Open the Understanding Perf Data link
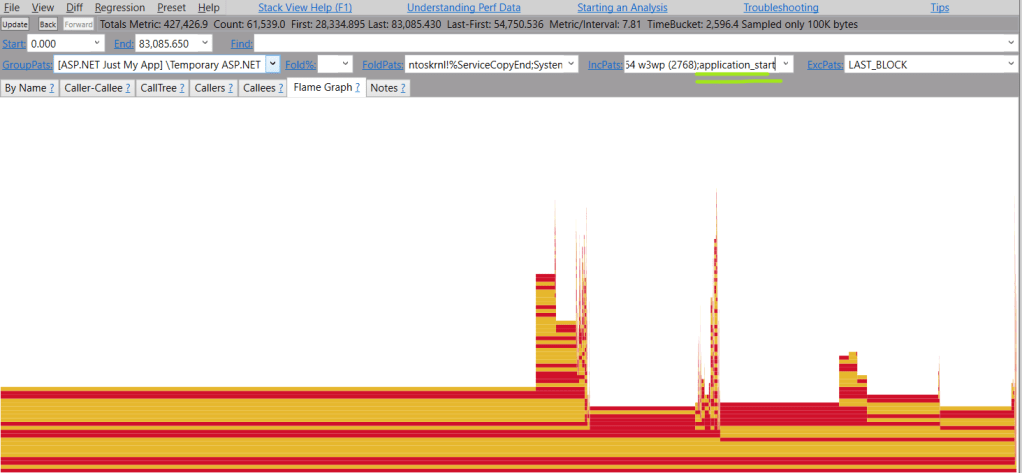Image resolution: width=1022 pixels, height=473 pixels. point(463,7)
